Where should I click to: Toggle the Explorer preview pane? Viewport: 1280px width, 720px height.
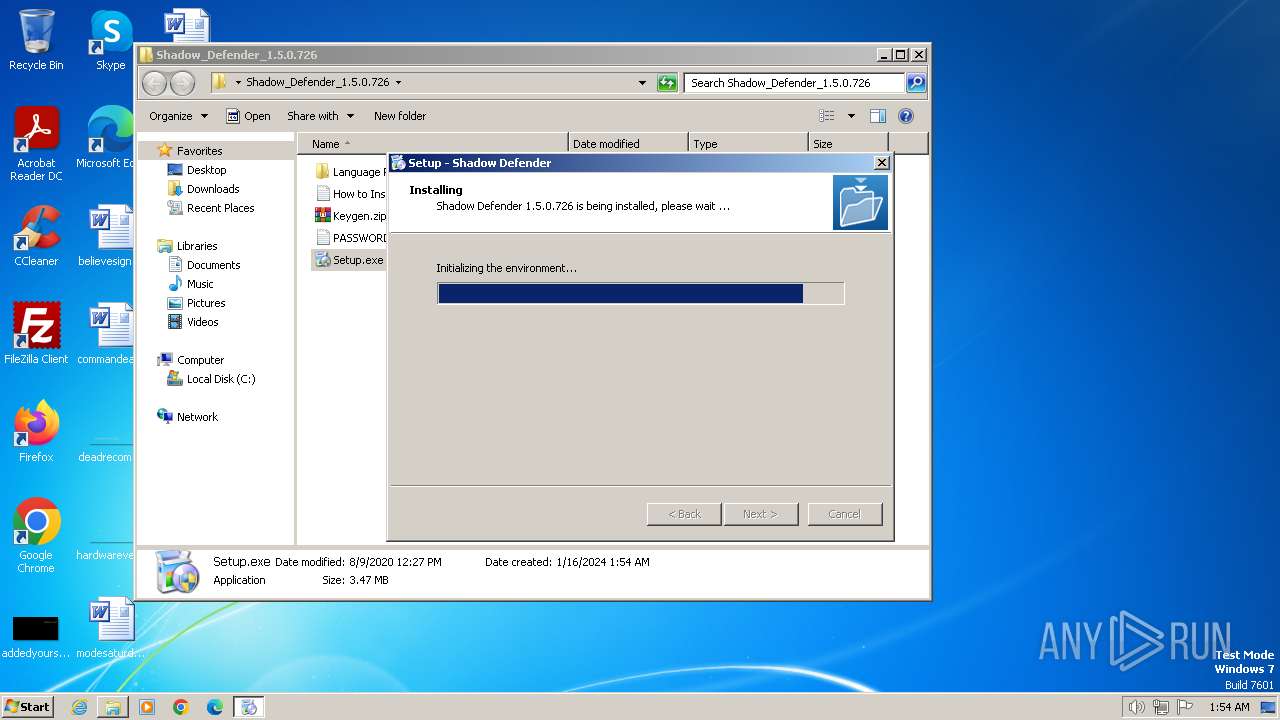click(877, 116)
